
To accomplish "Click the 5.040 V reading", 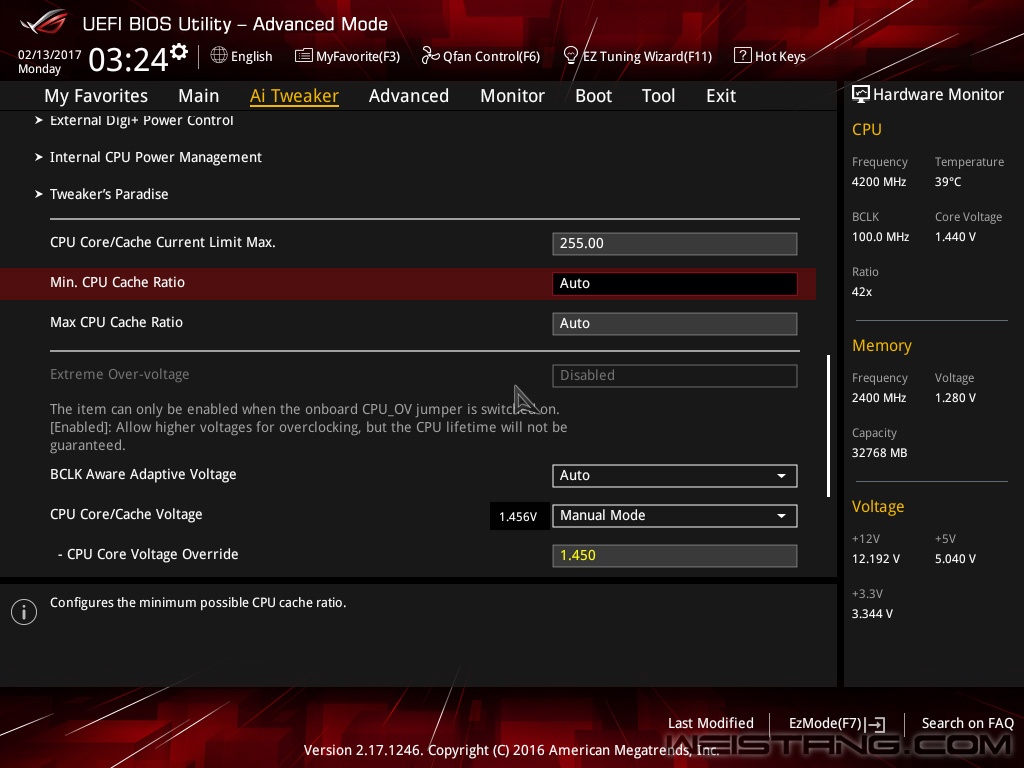I will pos(955,559).
